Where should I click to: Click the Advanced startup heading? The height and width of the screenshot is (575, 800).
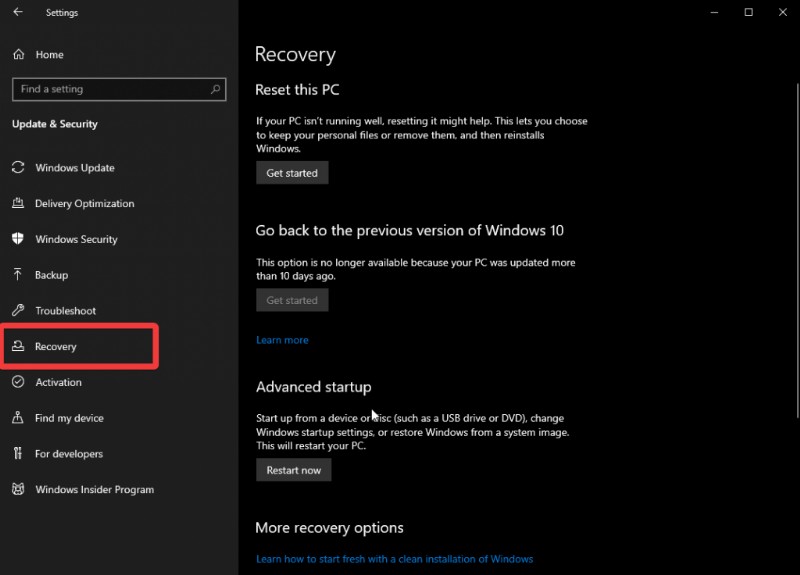pyautogui.click(x=314, y=387)
